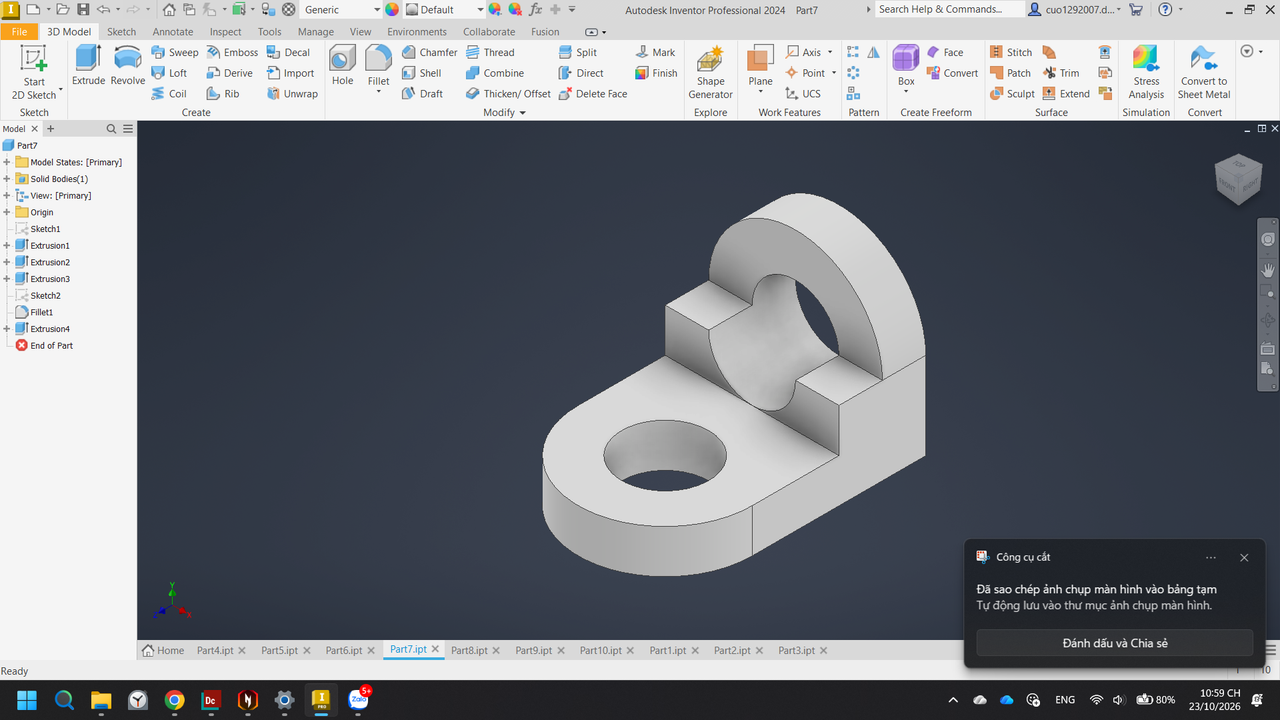
Task: Start a new 2D Sketch
Action: pyautogui.click(x=34, y=73)
